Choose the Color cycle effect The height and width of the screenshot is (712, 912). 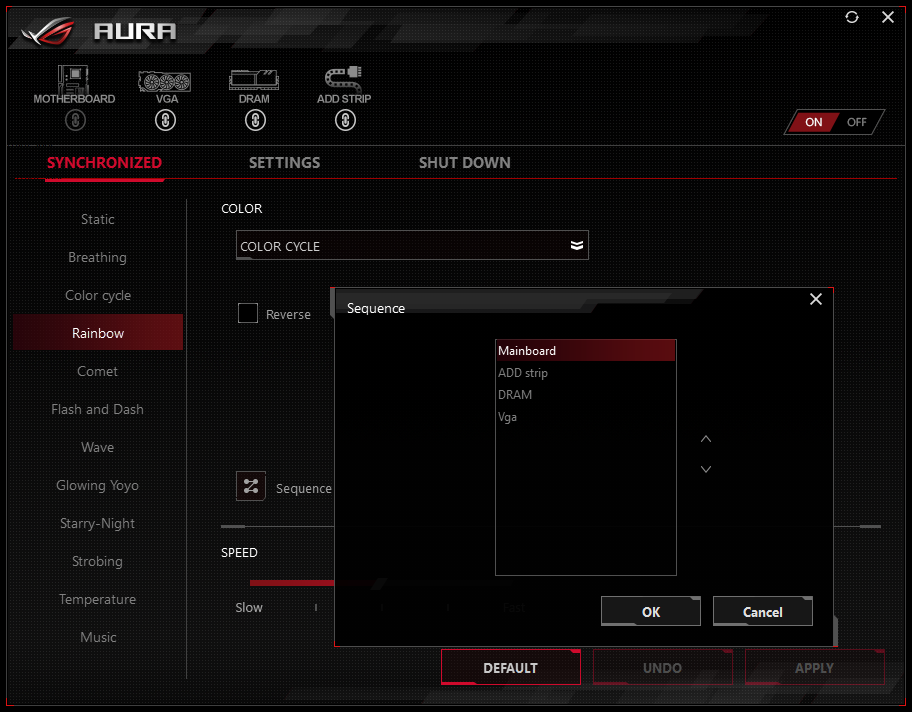pyautogui.click(x=98, y=296)
